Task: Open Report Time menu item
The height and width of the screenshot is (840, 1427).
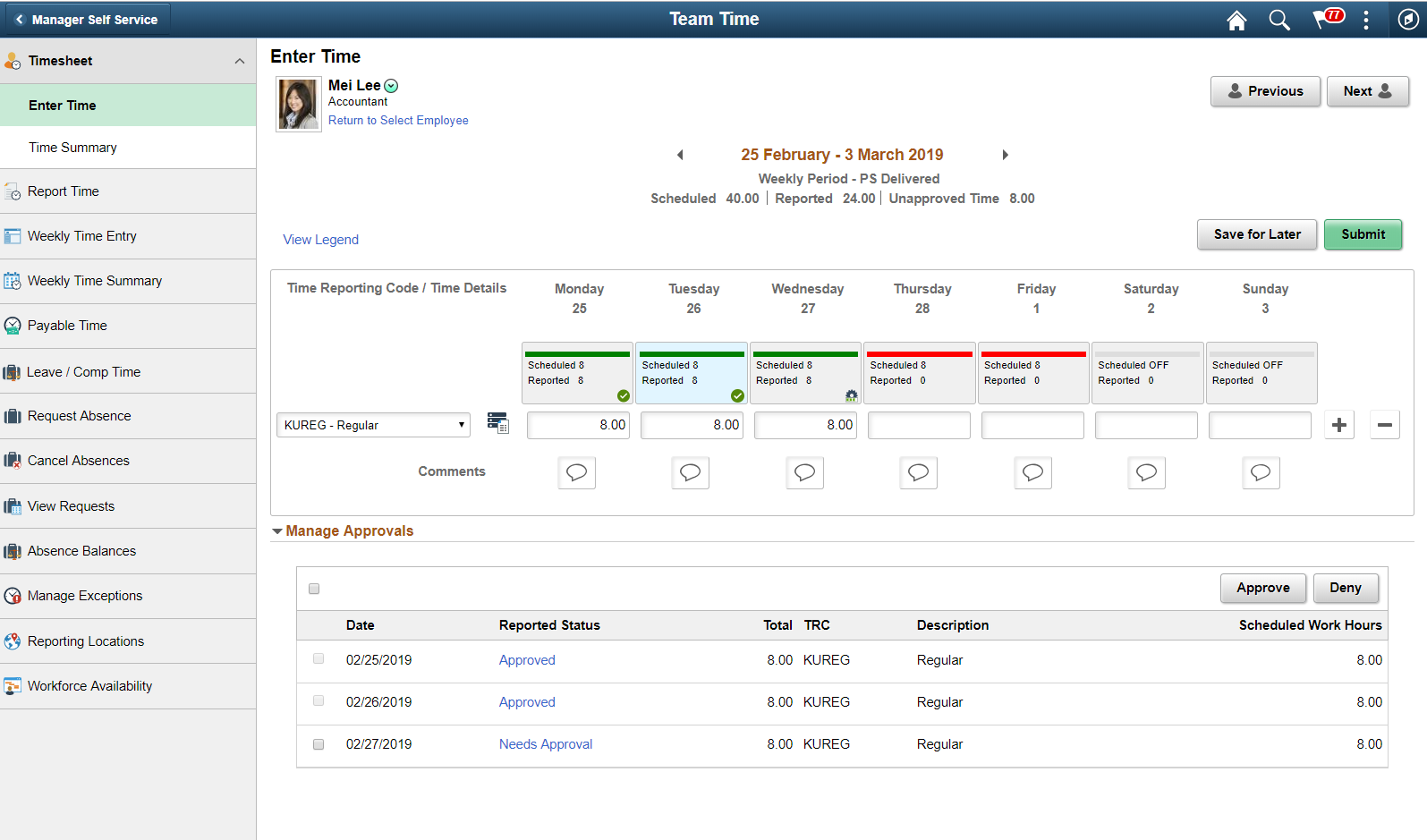Action: [128, 191]
